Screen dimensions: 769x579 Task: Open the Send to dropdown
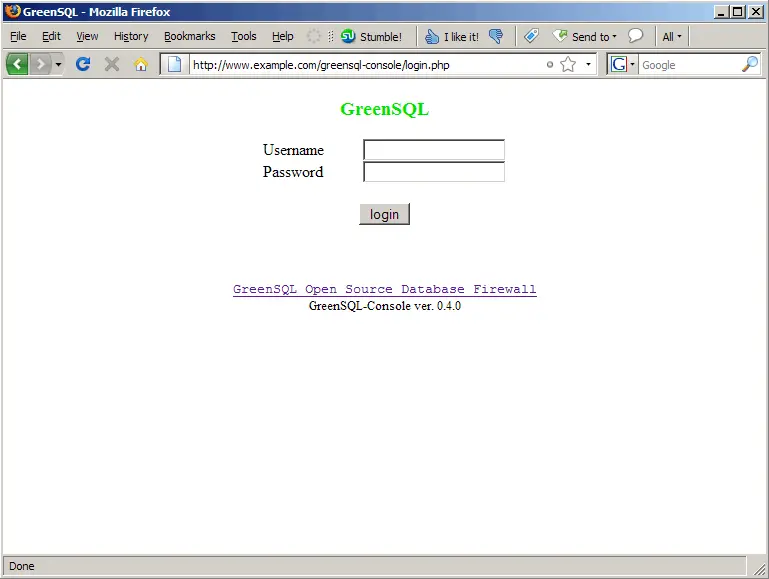click(585, 36)
